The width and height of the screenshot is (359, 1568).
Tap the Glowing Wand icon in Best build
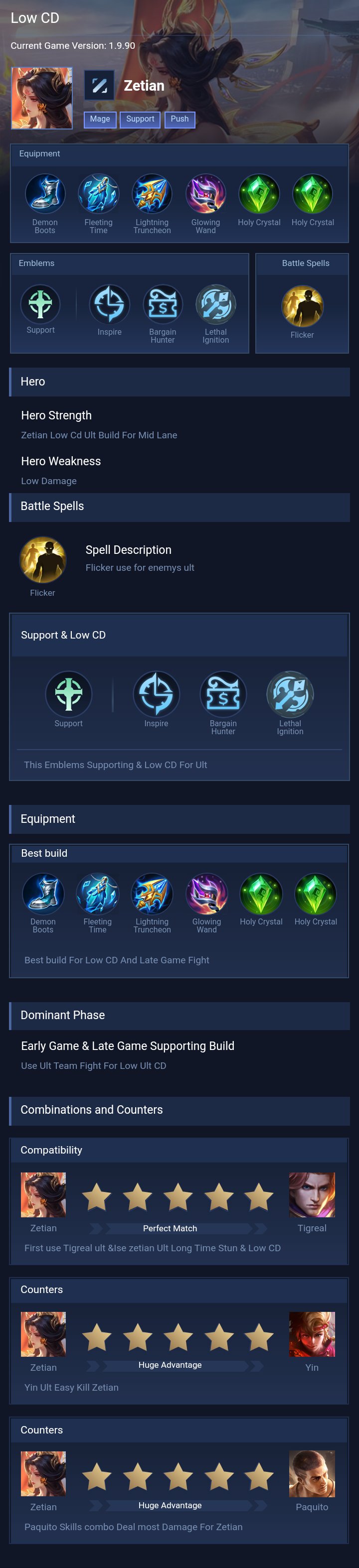206,894
